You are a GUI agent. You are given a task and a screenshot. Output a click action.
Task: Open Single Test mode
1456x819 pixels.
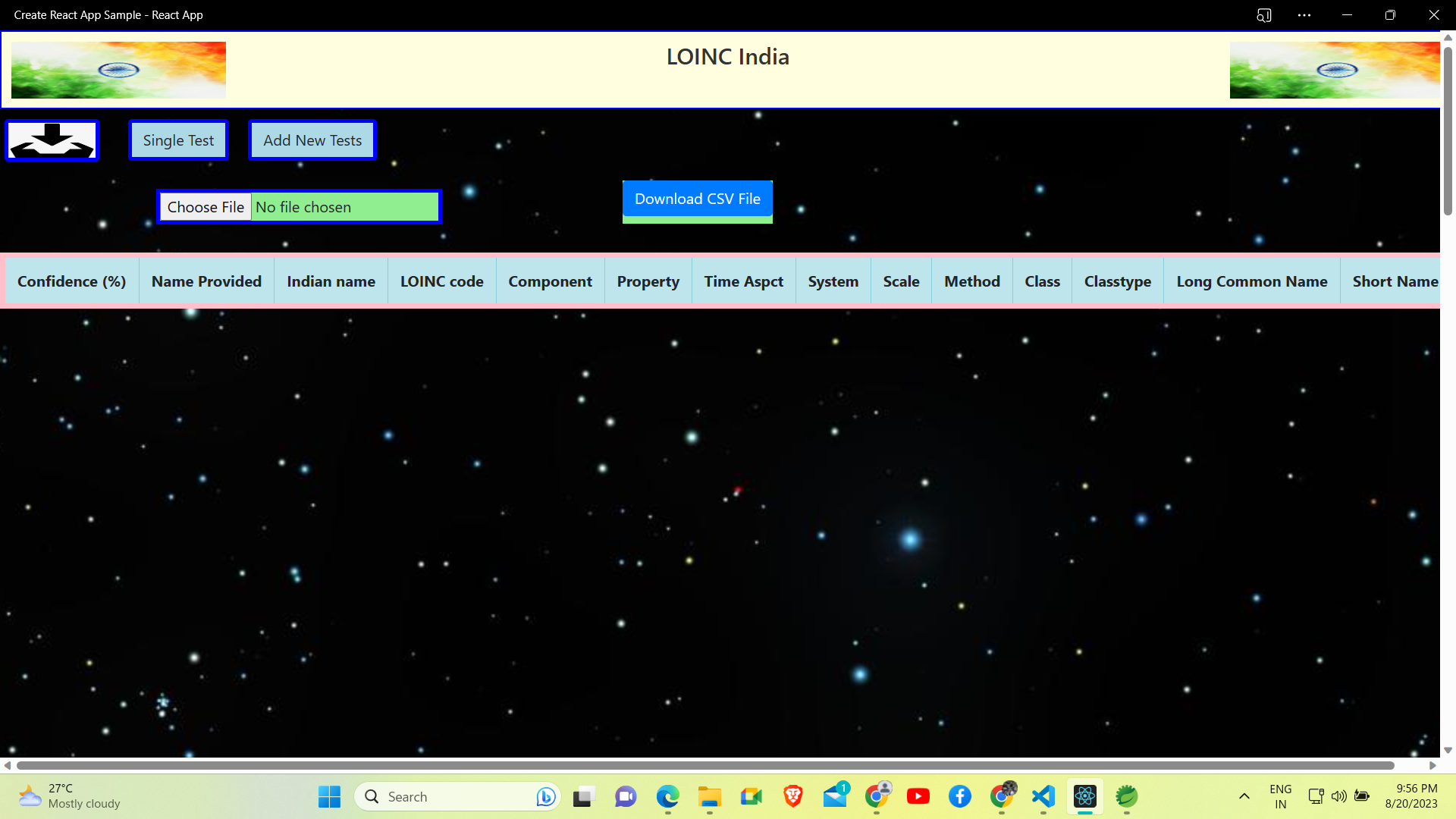[178, 140]
